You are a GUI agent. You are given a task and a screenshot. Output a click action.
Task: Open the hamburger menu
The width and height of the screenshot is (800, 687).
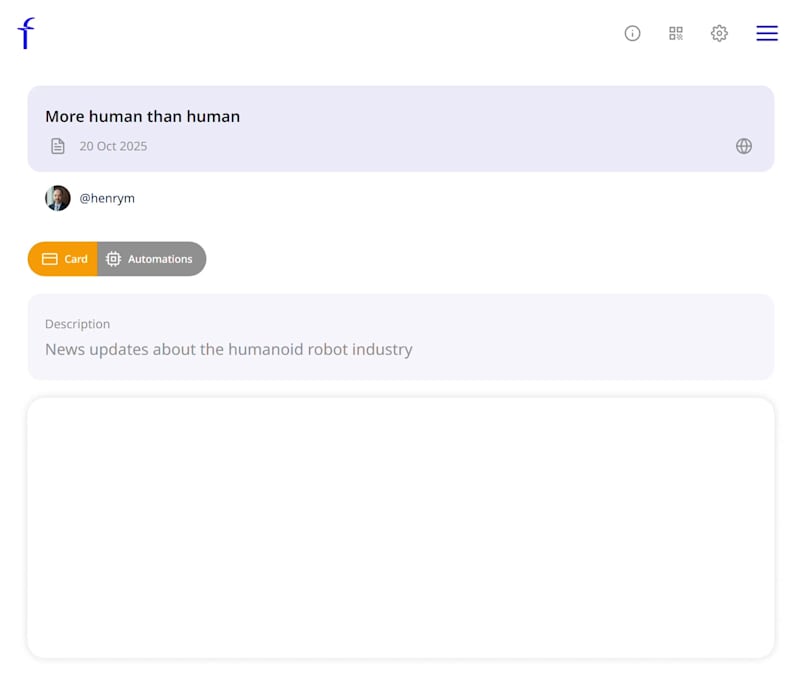pyautogui.click(x=767, y=33)
